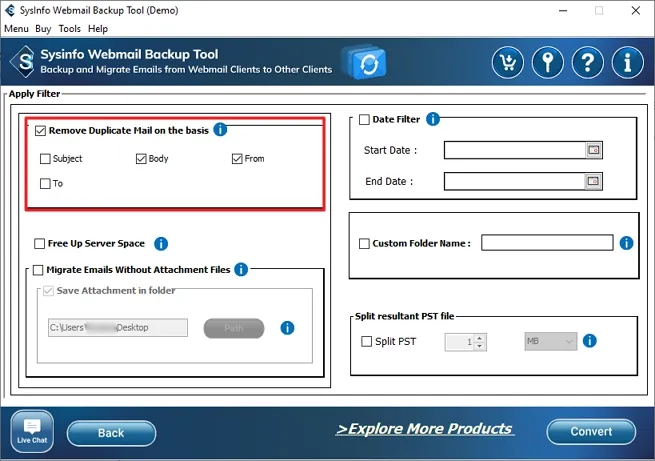Follow the Explore More Products link

click(x=425, y=429)
